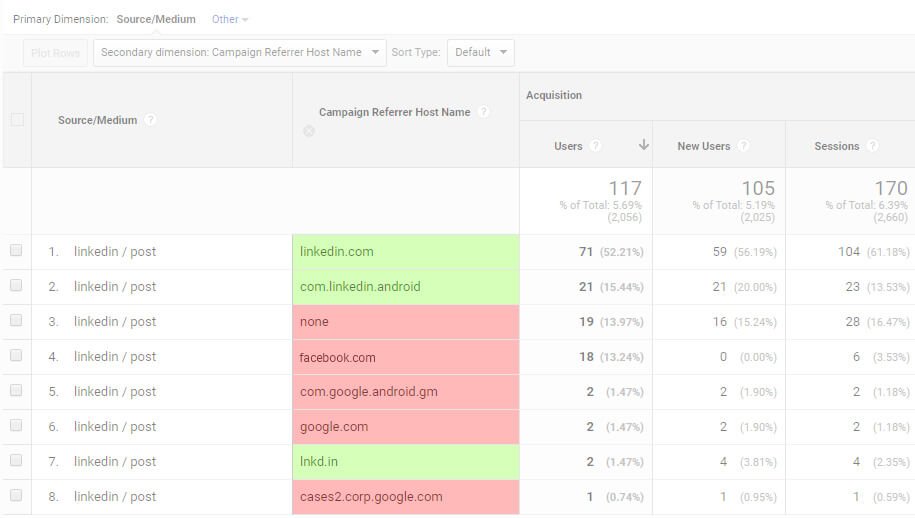This screenshot has height=518, width=915.
Task: Check row 7 lnkd.in checkbox
Action: click(x=16, y=460)
